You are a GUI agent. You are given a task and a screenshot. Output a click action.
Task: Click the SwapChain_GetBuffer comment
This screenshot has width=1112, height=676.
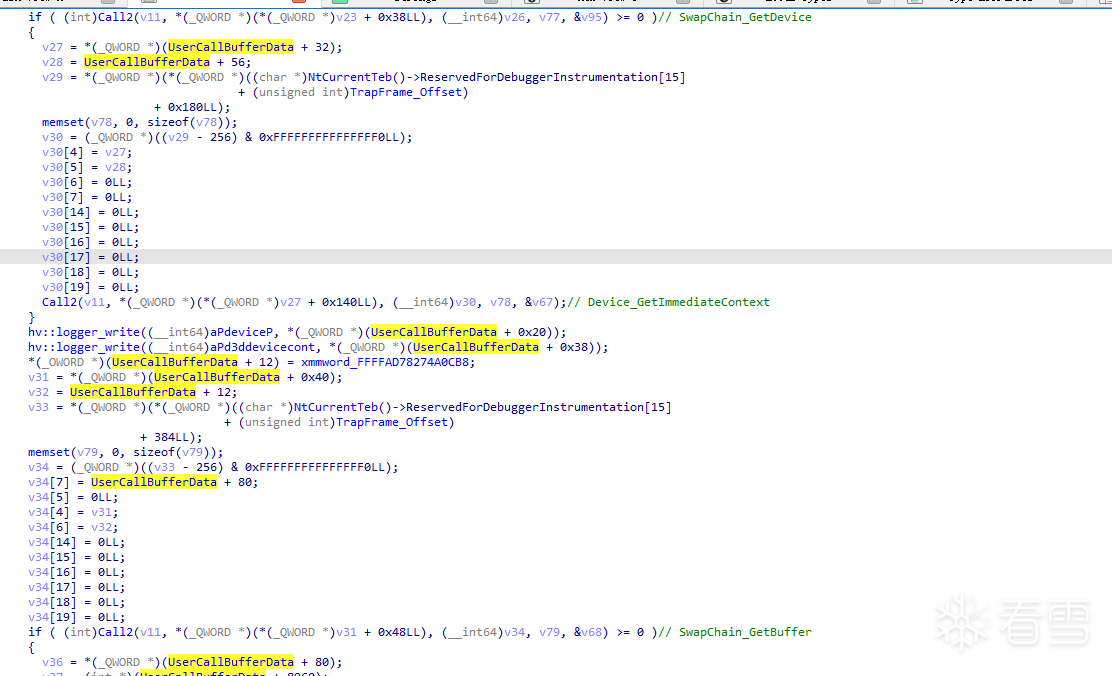click(x=745, y=632)
